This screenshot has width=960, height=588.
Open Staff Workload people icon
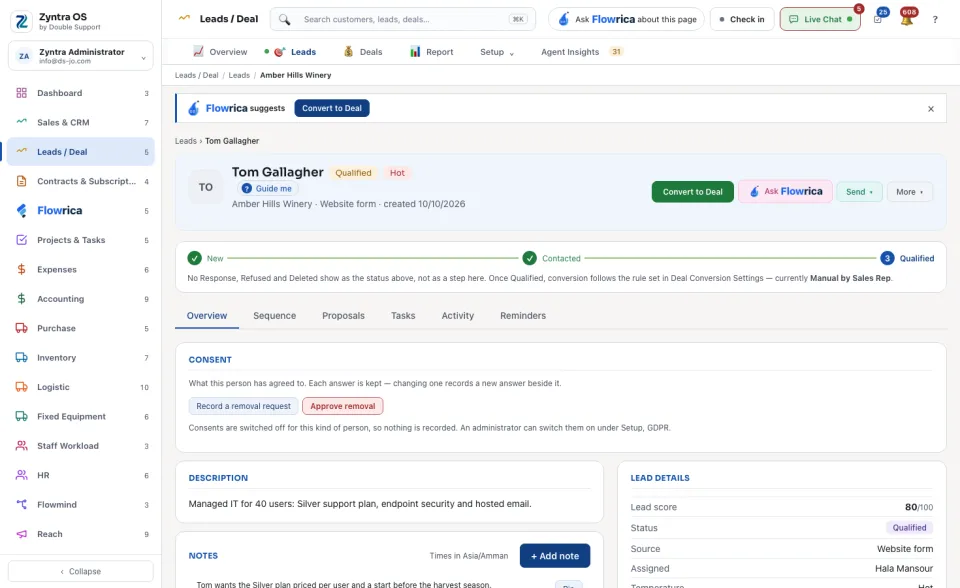point(21,446)
